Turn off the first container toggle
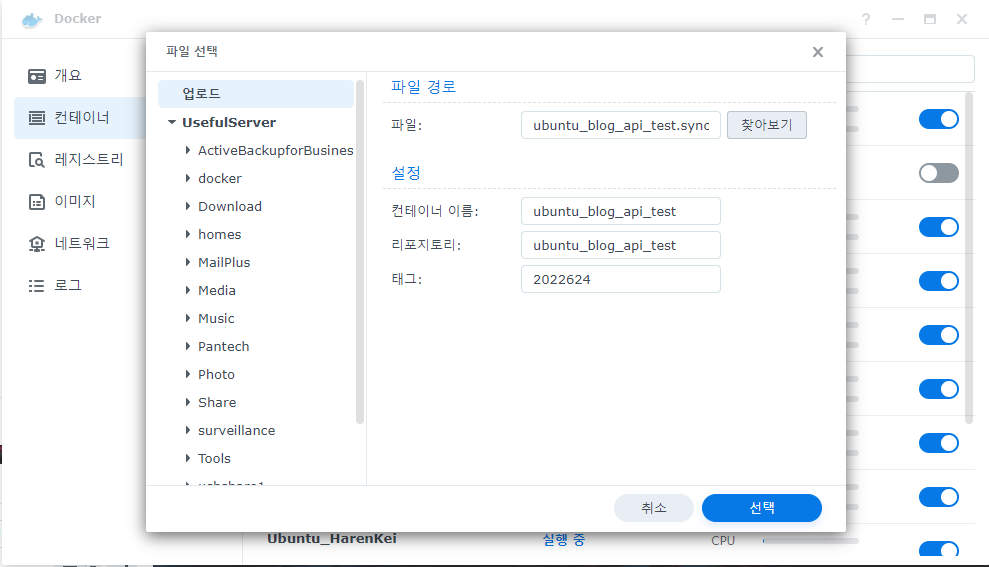Screen dimensions: 989x567 coord(939,119)
